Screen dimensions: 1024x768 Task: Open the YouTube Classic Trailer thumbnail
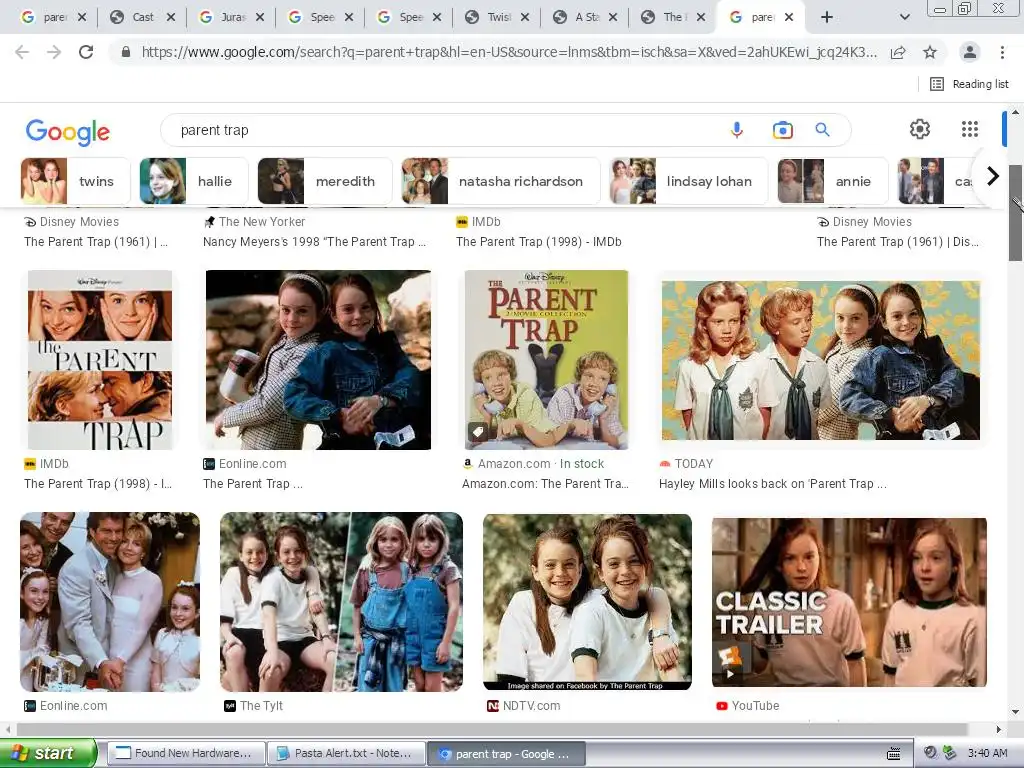[x=849, y=602]
